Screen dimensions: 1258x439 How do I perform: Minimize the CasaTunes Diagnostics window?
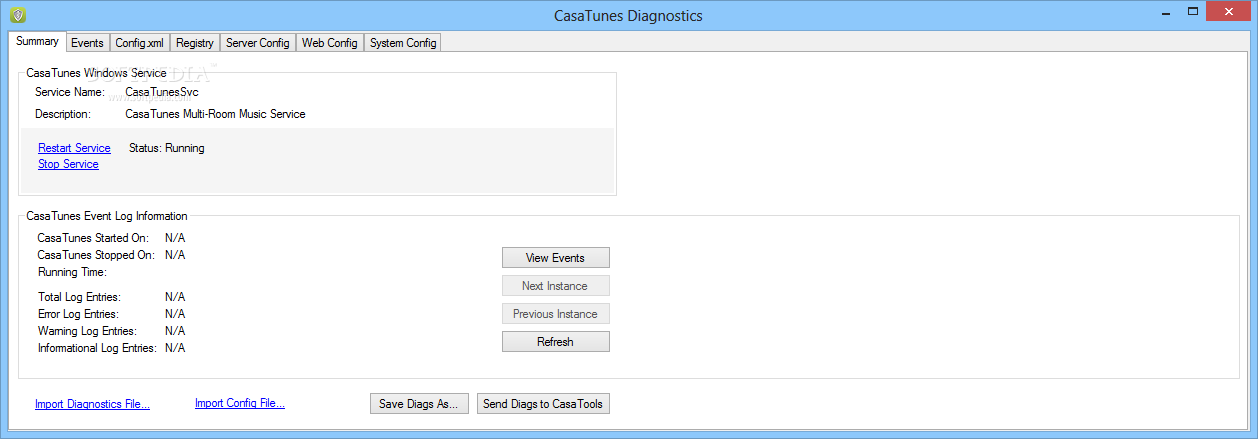point(1168,11)
